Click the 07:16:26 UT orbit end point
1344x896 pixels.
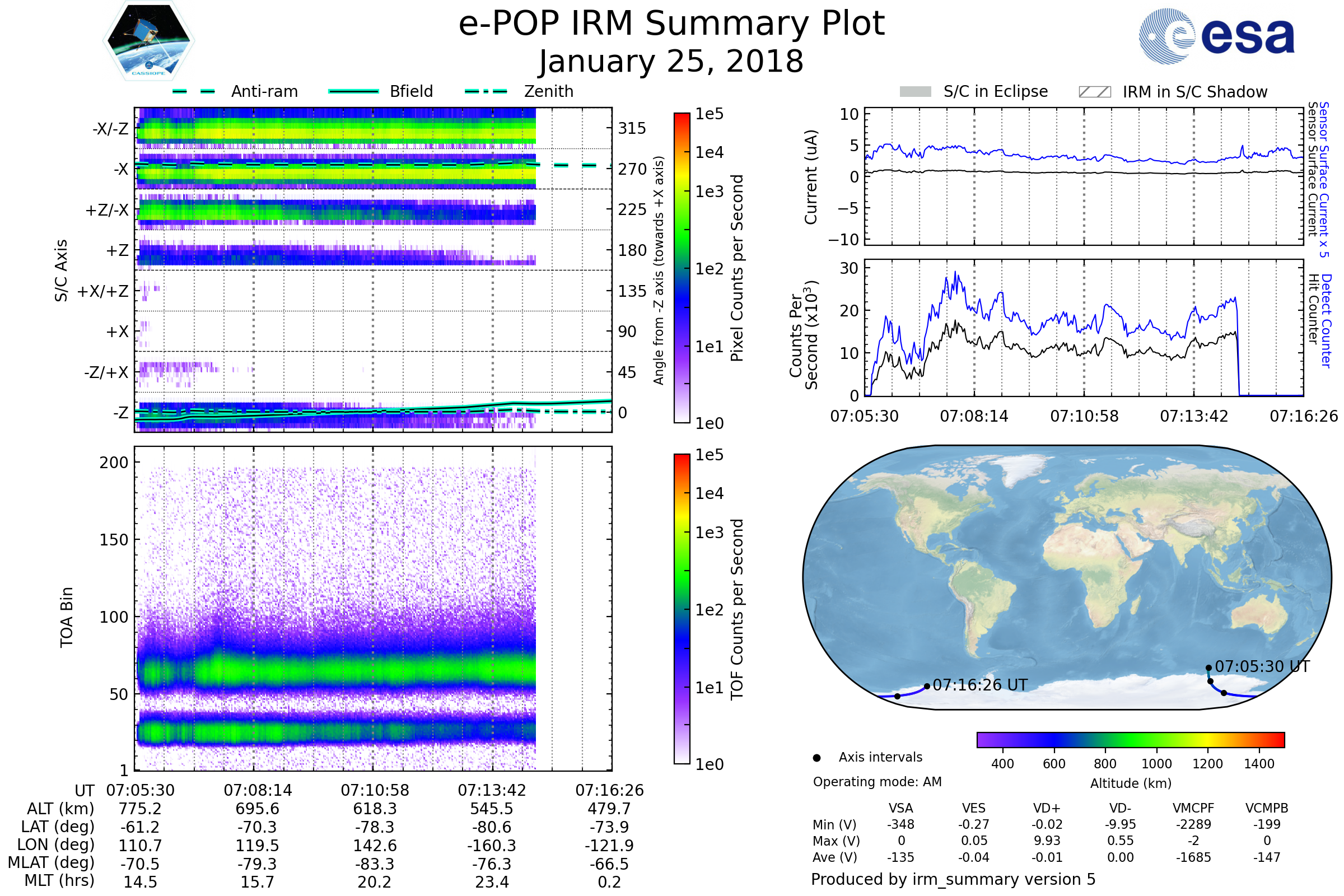tap(927, 687)
